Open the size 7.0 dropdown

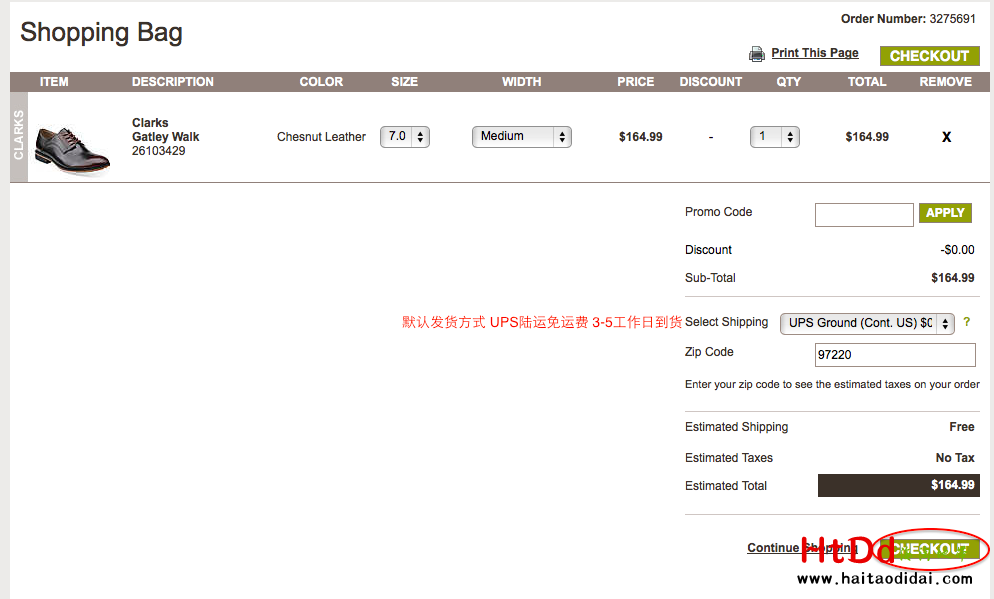[x=404, y=137]
